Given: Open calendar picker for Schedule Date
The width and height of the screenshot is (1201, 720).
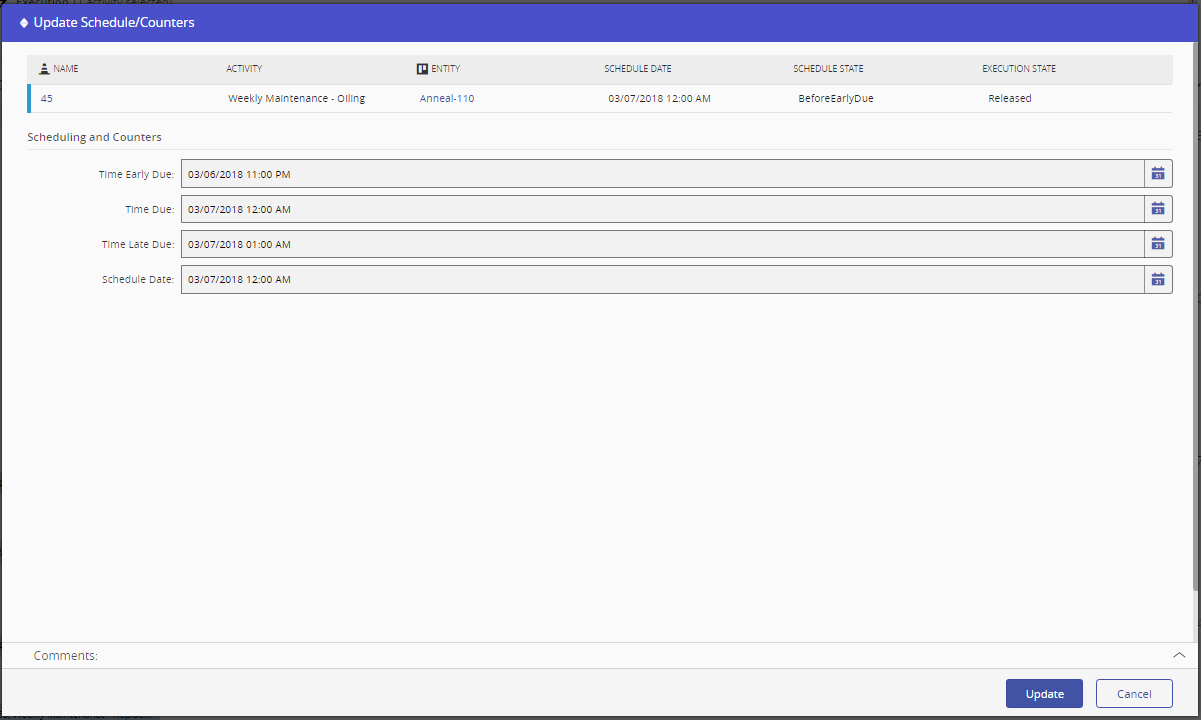Looking at the screenshot, I should [1158, 279].
